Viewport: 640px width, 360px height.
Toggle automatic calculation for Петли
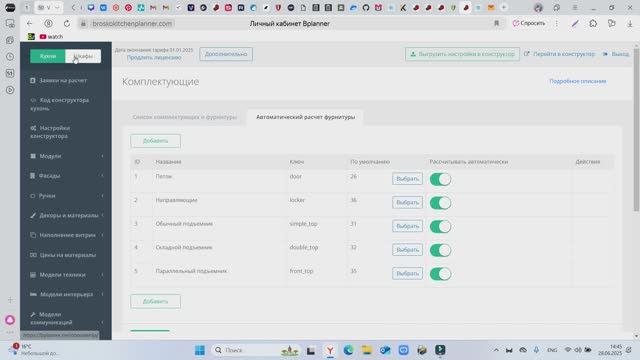click(440, 179)
